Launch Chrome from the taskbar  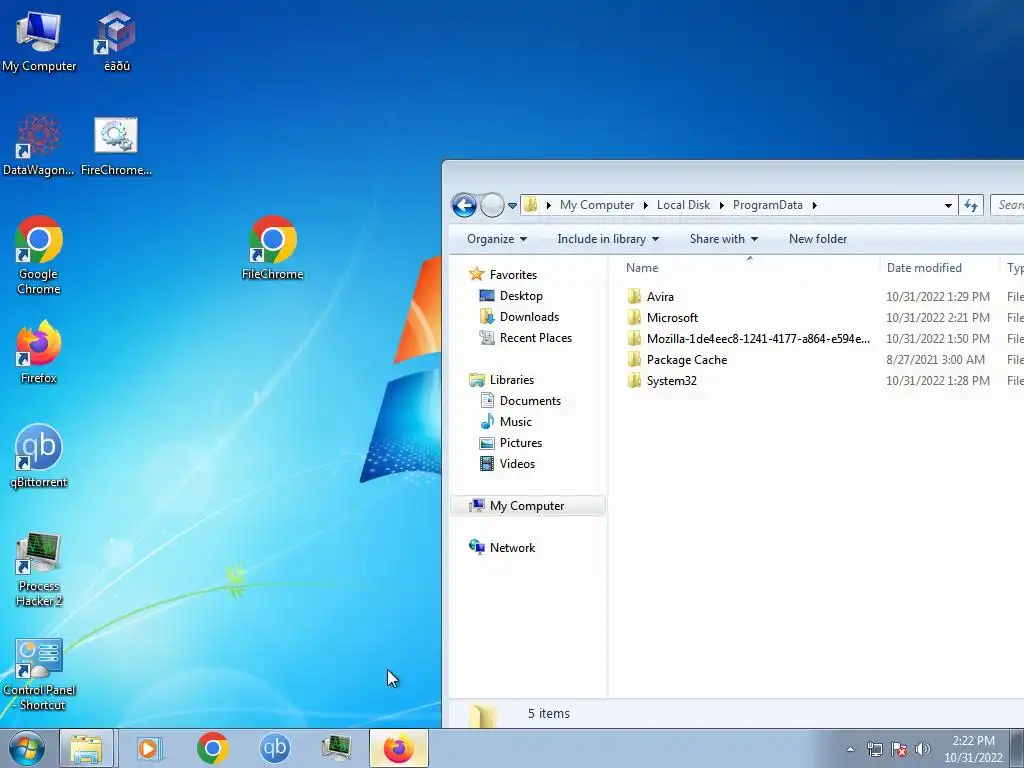(212, 748)
